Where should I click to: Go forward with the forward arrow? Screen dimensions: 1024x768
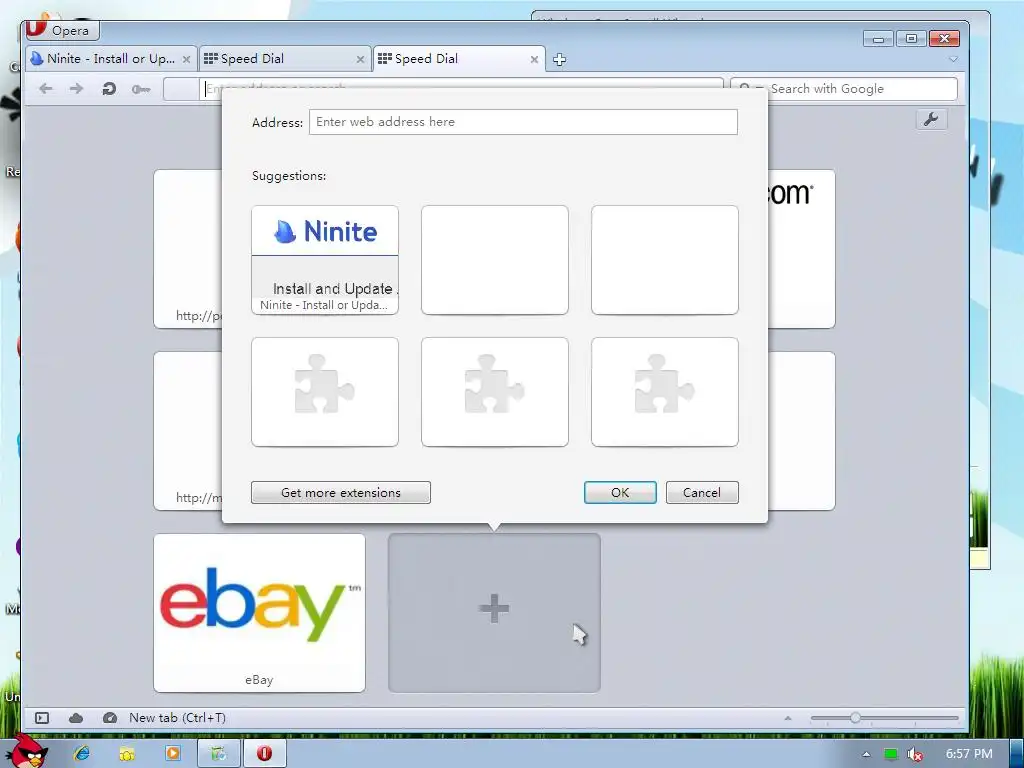(76, 88)
